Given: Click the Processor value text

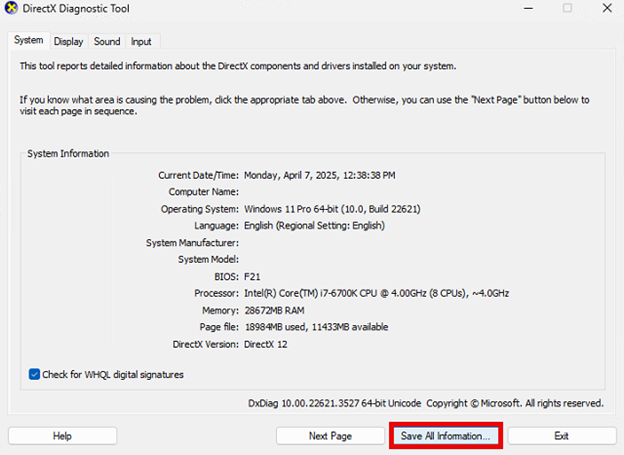Looking at the screenshot, I should coord(377,293).
